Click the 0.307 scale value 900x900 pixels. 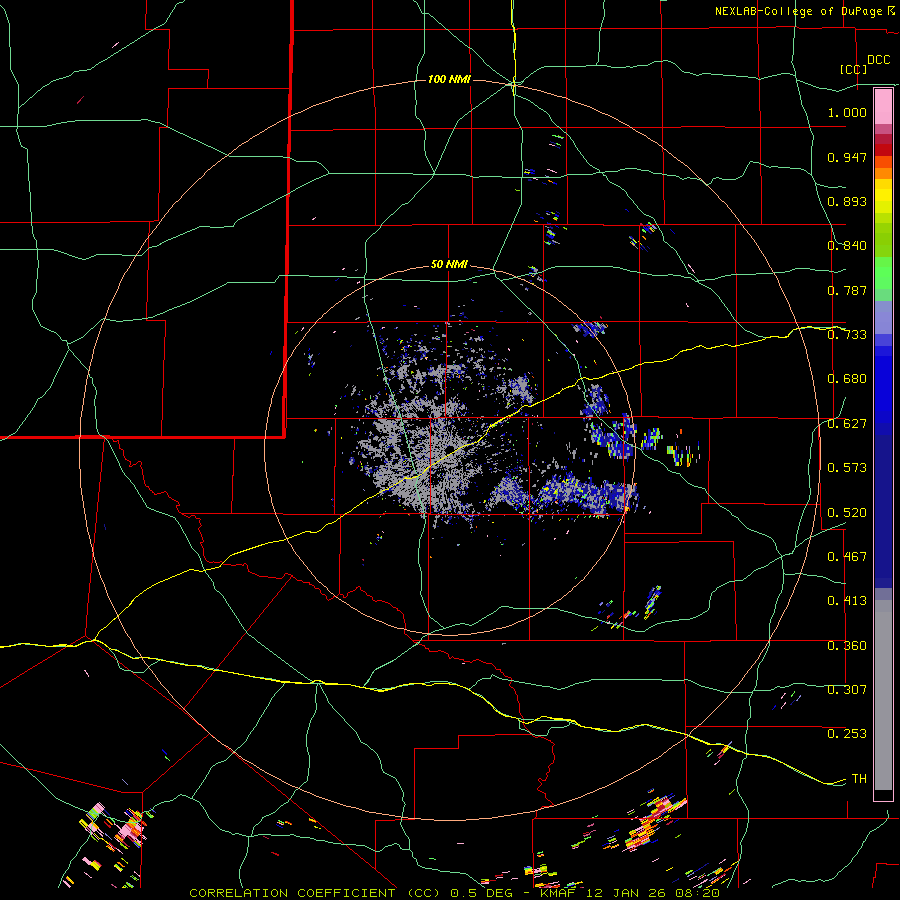[x=847, y=690]
